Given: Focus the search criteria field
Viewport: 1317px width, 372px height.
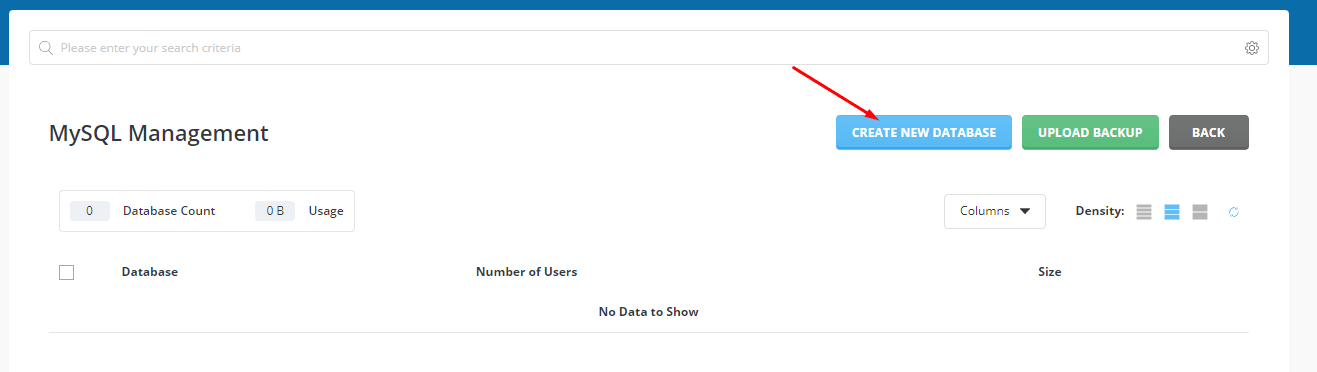Looking at the screenshot, I should [x=649, y=48].
